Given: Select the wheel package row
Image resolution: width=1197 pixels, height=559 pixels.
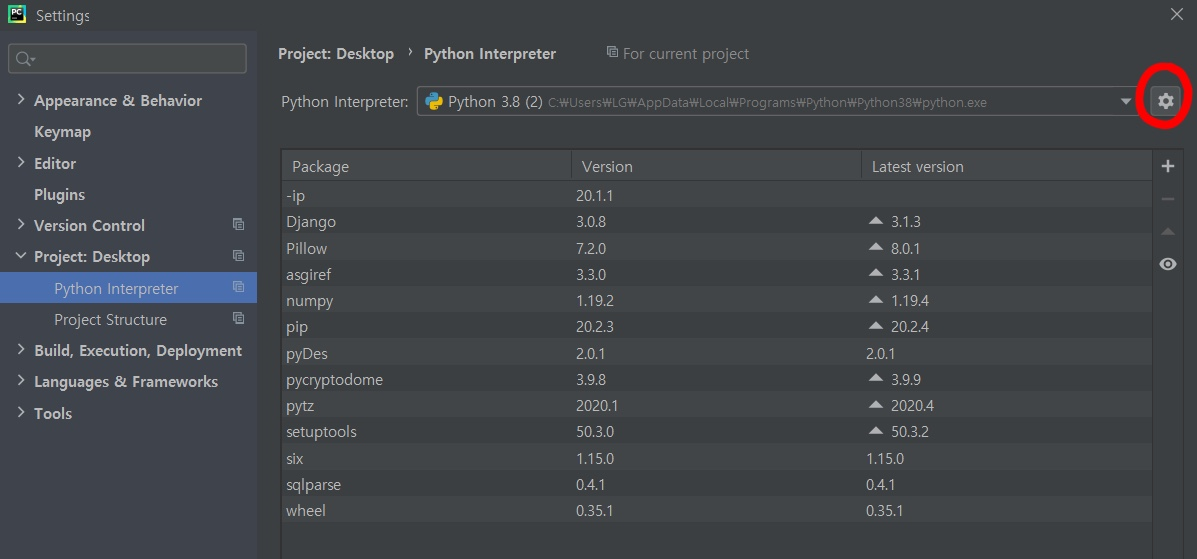Looking at the screenshot, I should (716, 511).
